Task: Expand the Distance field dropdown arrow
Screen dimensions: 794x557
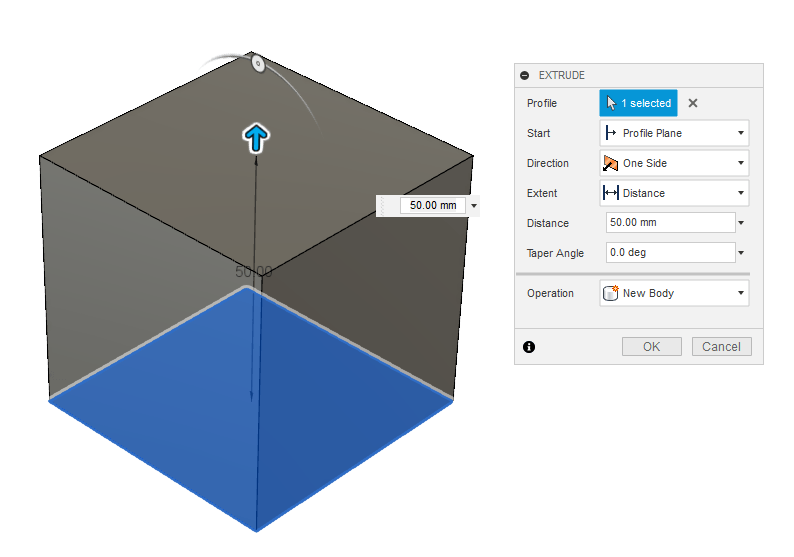Action: click(741, 223)
